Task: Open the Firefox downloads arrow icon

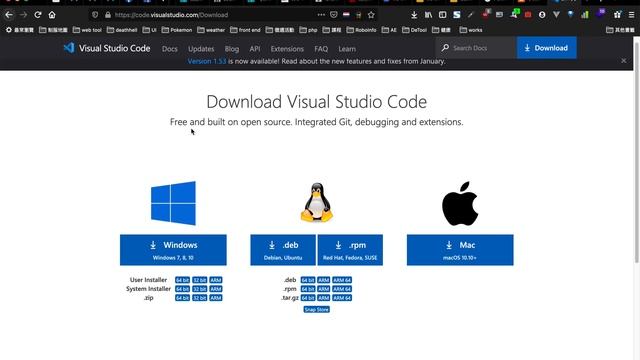Action: pyautogui.click(x=414, y=15)
